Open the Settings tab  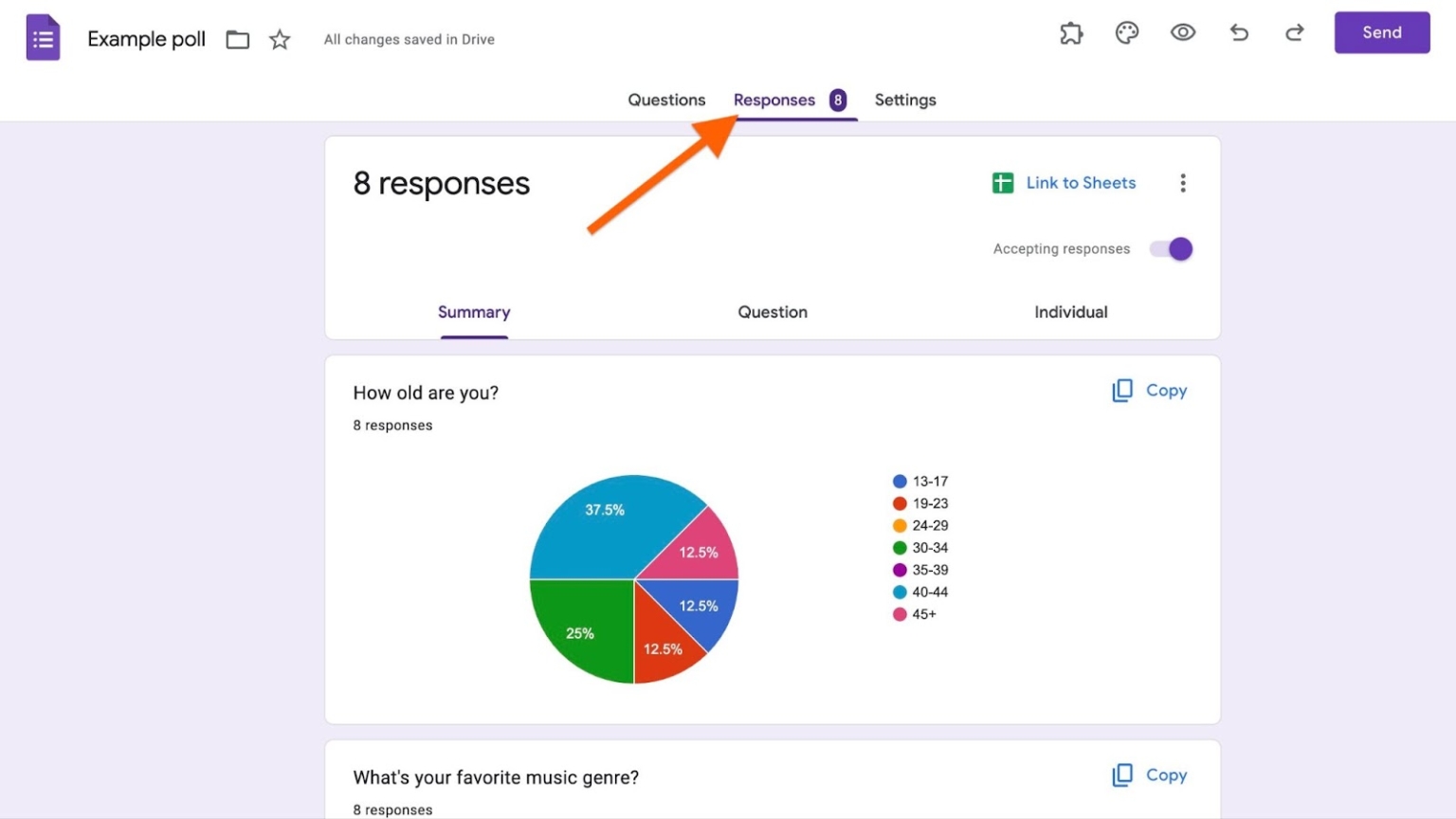[905, 100]
